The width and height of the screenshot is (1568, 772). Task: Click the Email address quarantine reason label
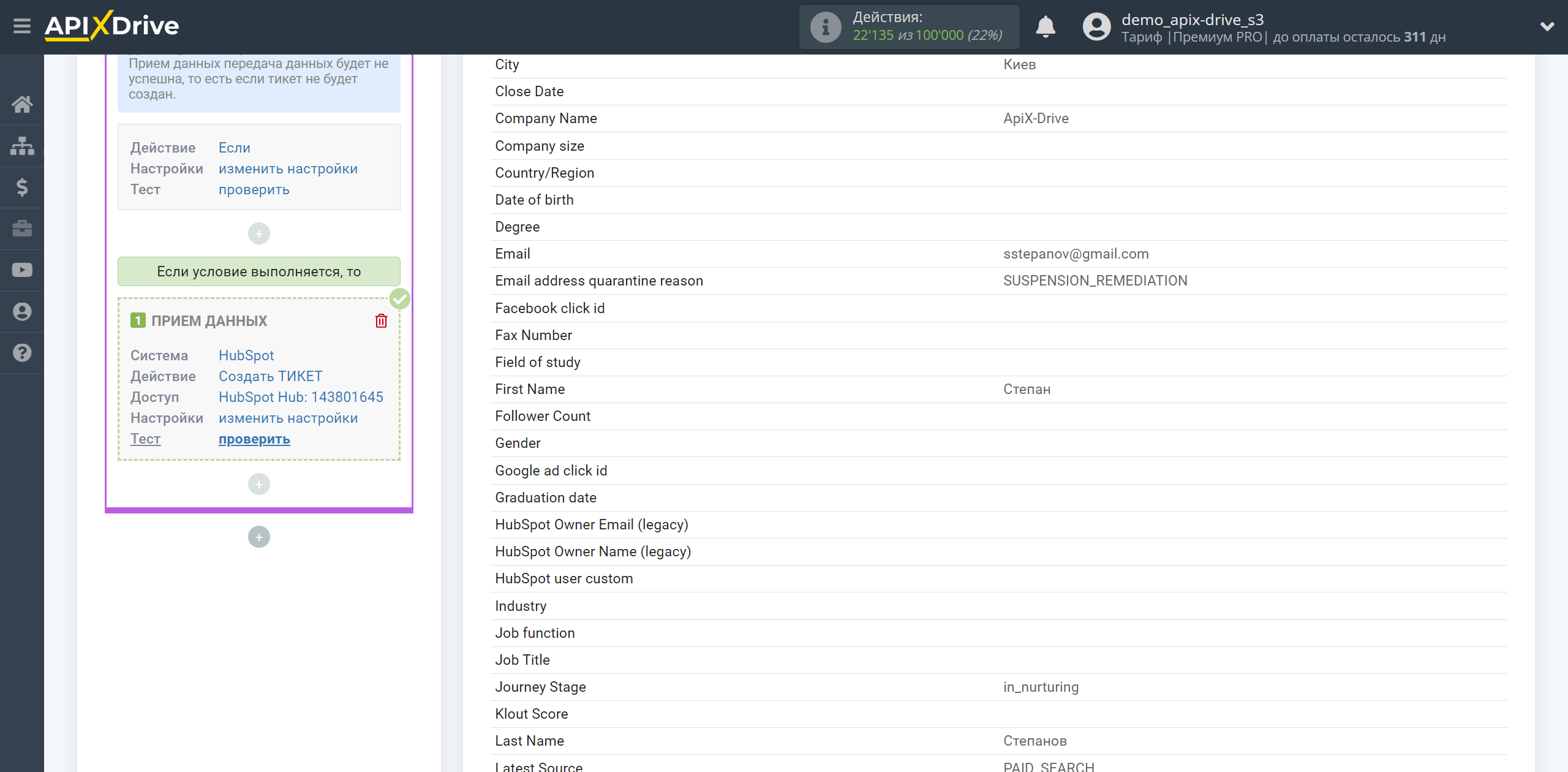[x=598, y=281]
